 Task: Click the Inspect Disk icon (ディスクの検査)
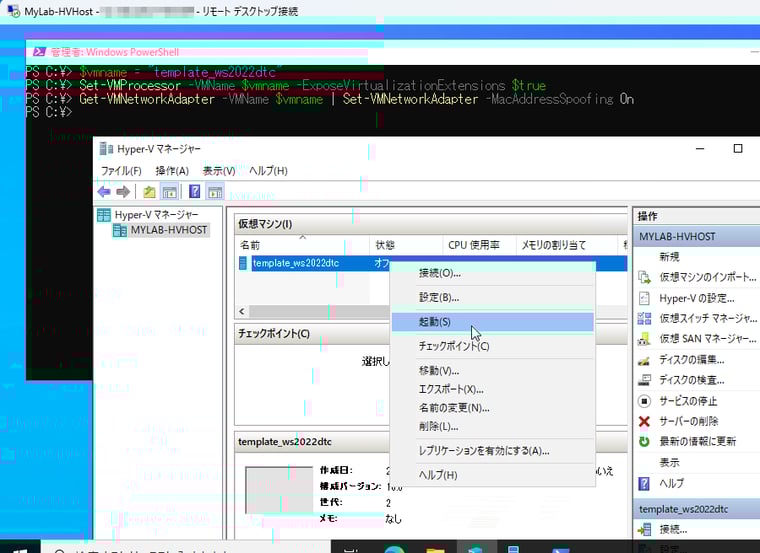pyautogui.click(x=644, y=380)
